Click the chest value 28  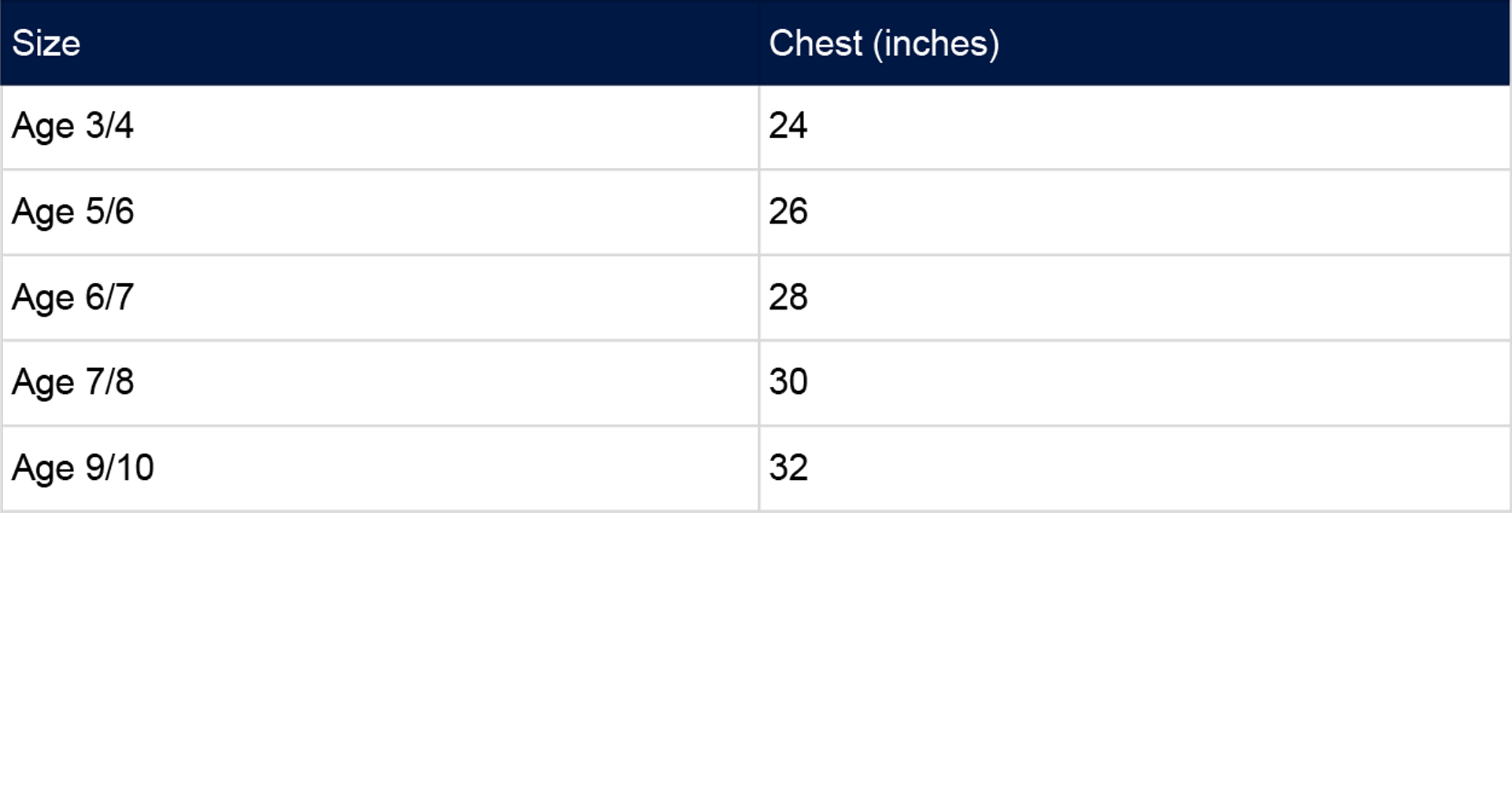pos(788,297)
